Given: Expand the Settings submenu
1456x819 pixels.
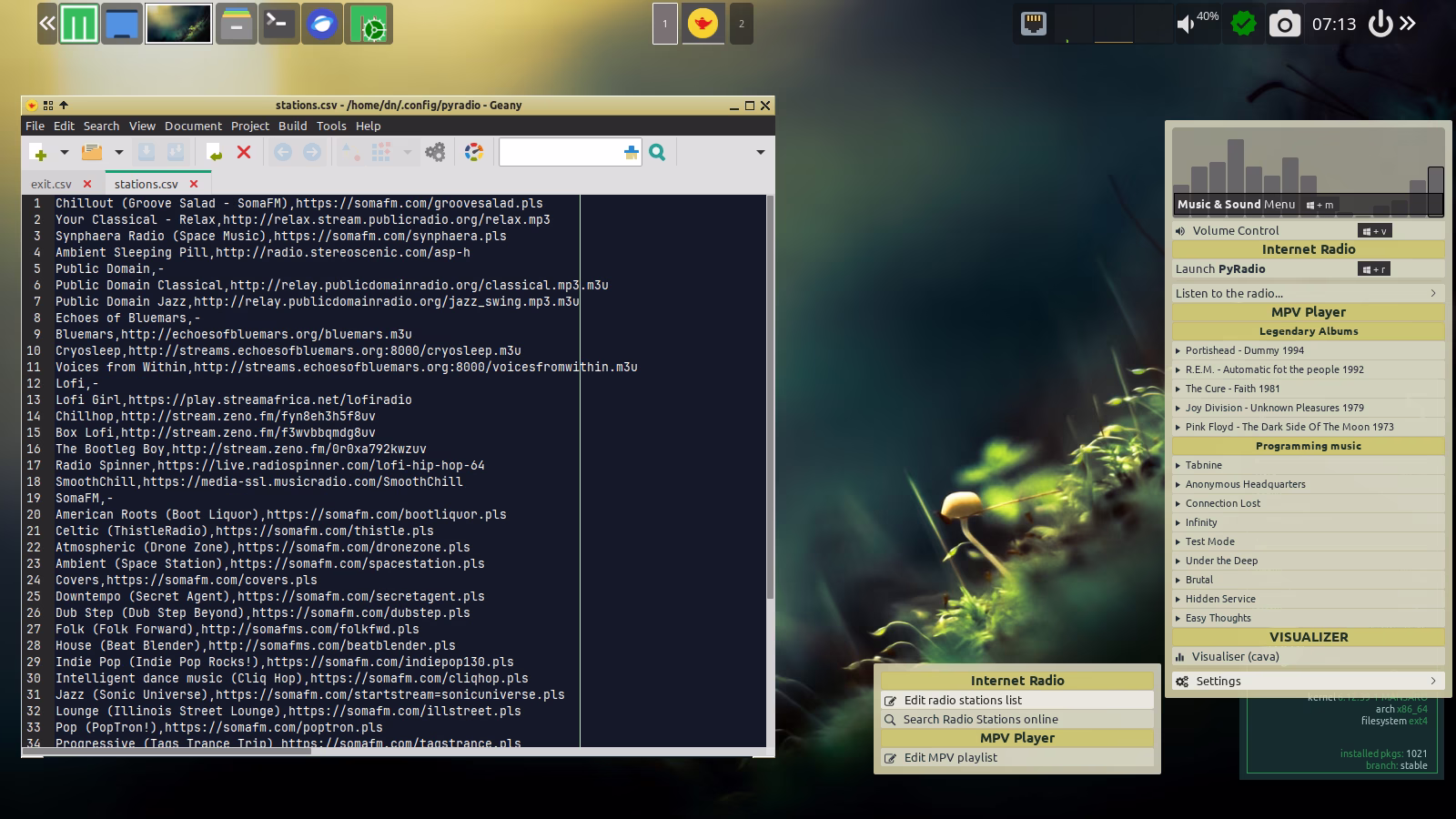Looking at the screenshot, I should [x=1309, y=681].
